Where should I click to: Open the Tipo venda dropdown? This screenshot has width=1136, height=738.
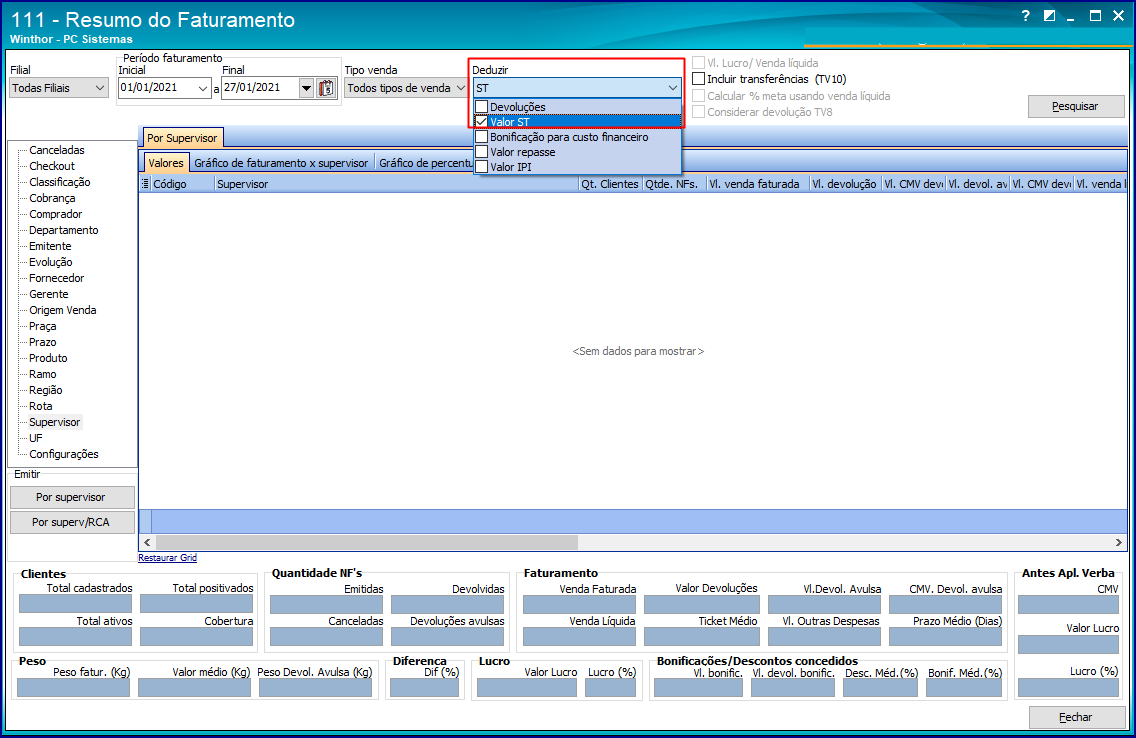click(461, 88)
